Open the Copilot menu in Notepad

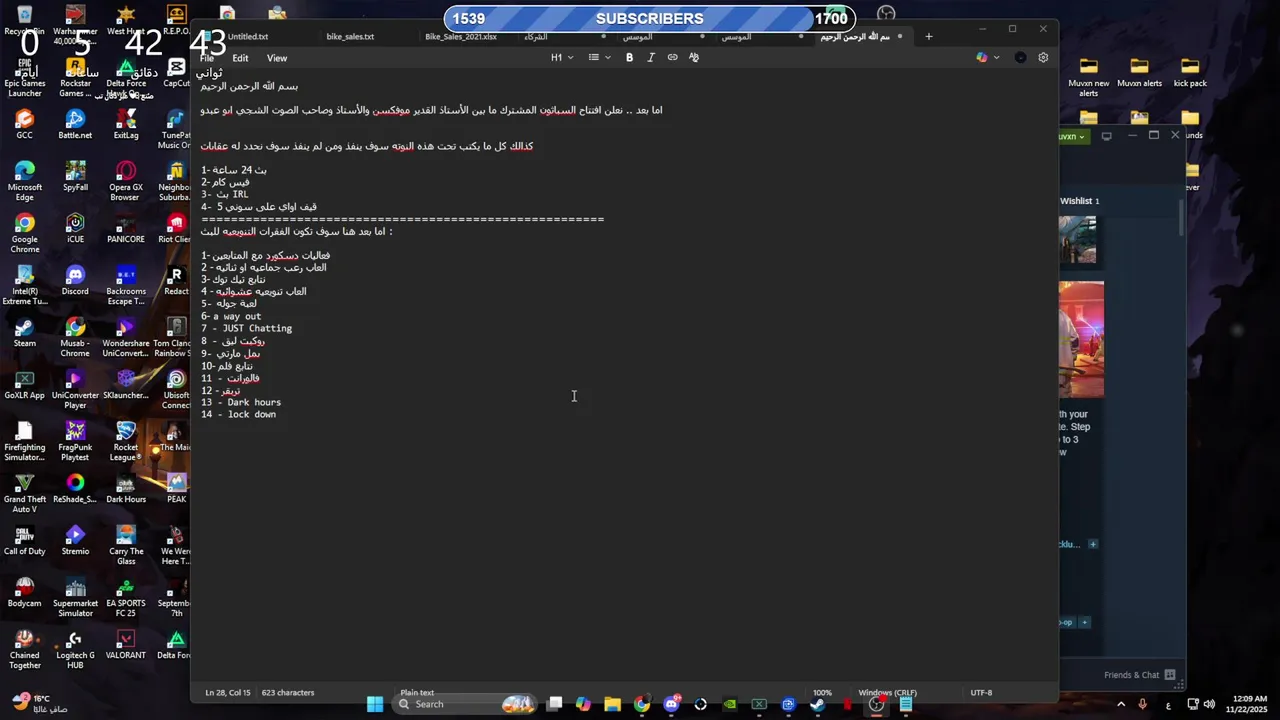[987, 58]
